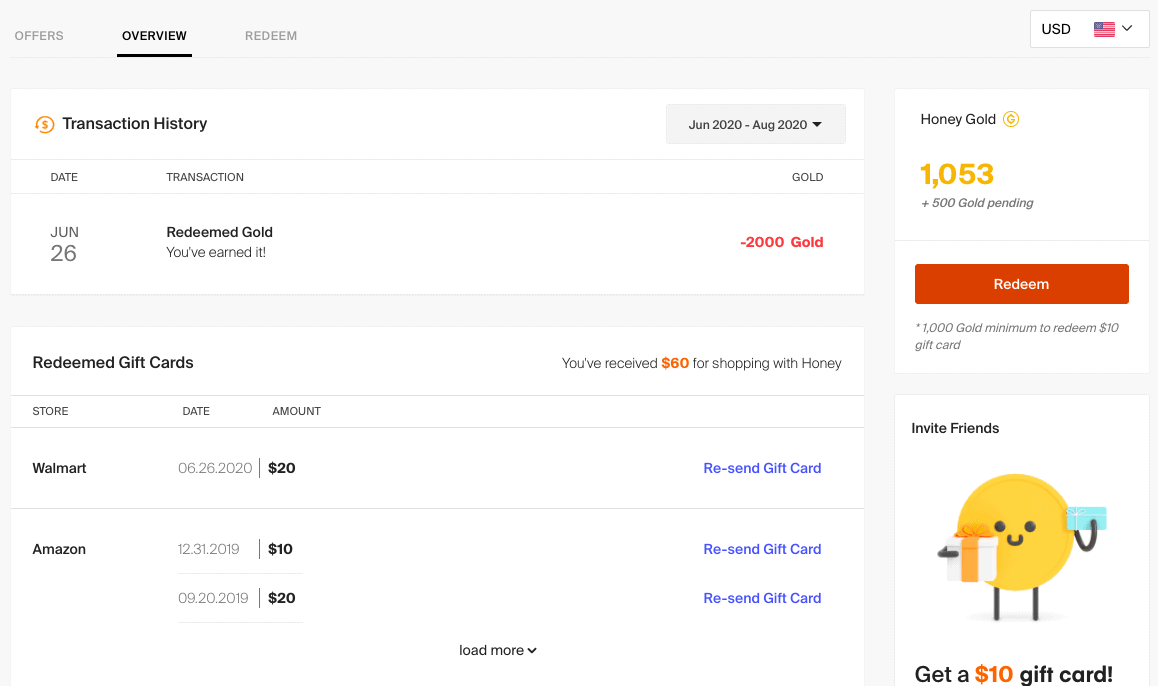The height and width of the screenshot is (686, 1158).
Task: Re-send the Amazon $10 gift card
Action: (762, 549)
